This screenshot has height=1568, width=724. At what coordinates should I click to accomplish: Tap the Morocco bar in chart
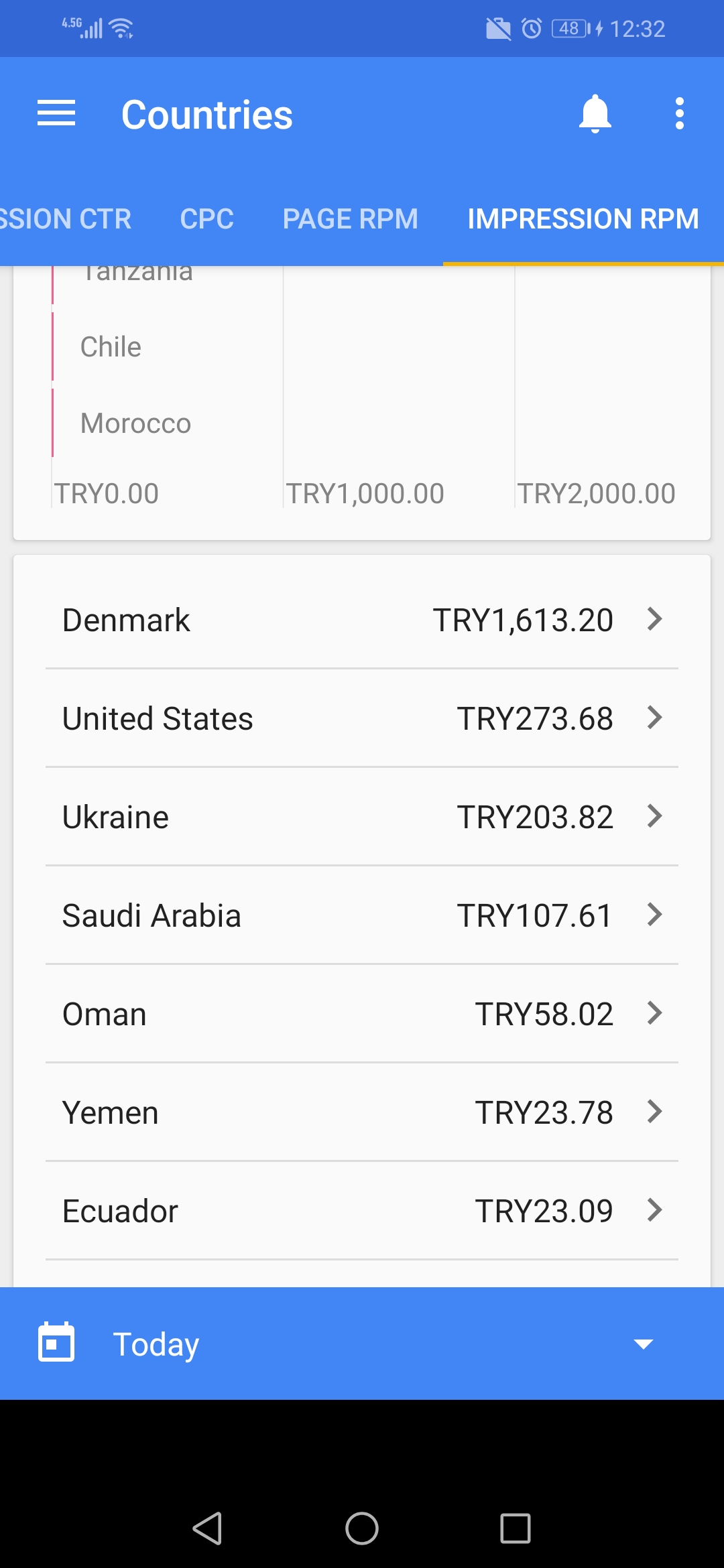tap(53, 423)
